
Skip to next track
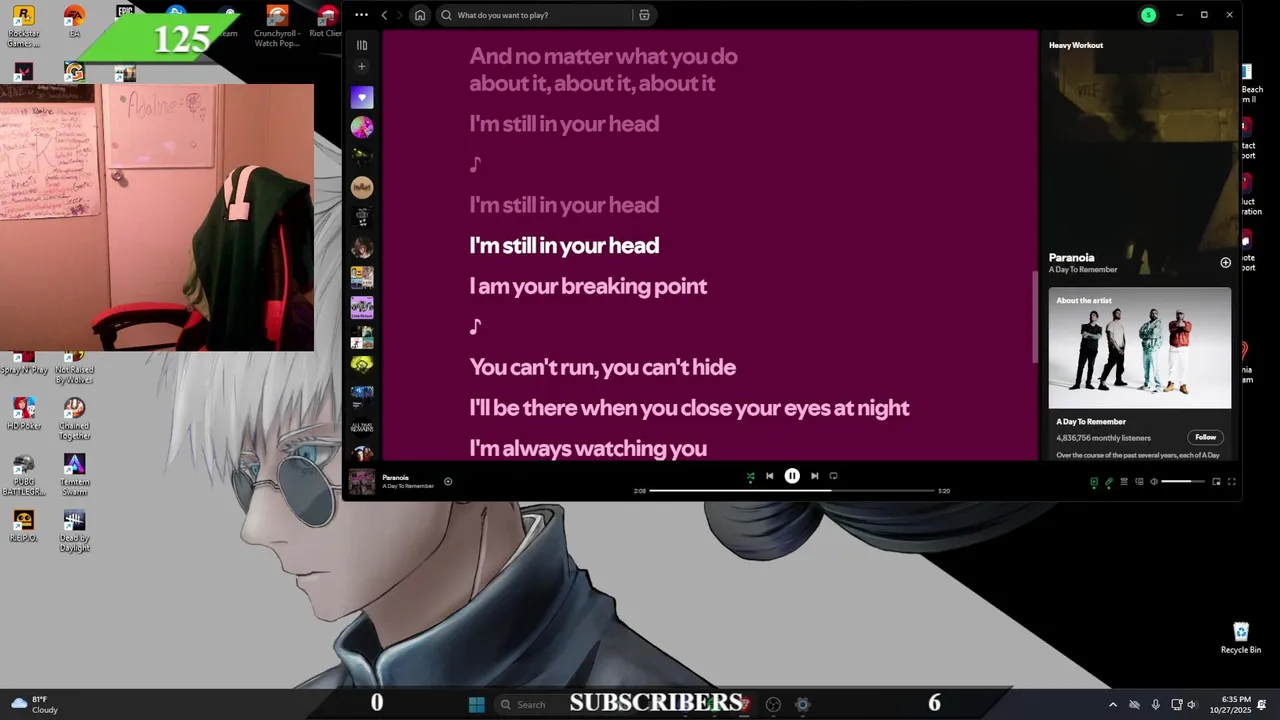tap(814, 476)
